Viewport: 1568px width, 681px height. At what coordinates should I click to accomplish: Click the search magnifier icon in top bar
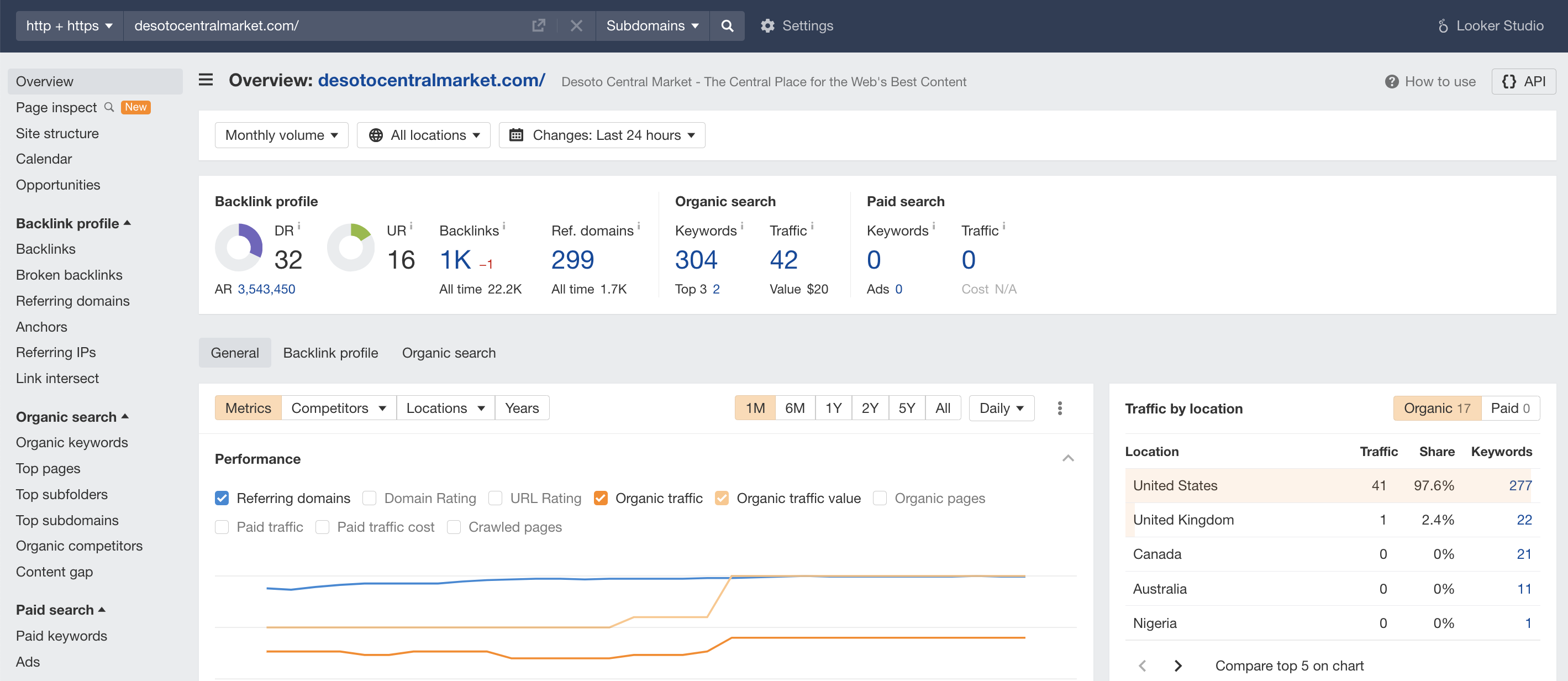pyautogui.click(x=727, y=25)
